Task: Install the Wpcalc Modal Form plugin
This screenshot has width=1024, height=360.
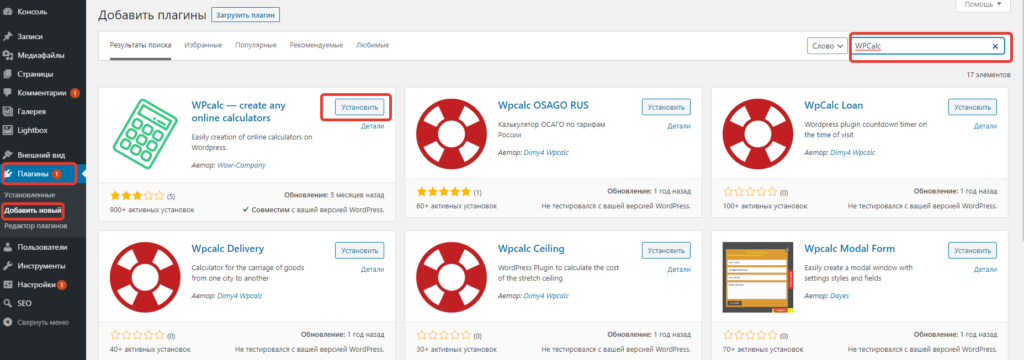Action: pyautogui.click(x=972, y=250)
